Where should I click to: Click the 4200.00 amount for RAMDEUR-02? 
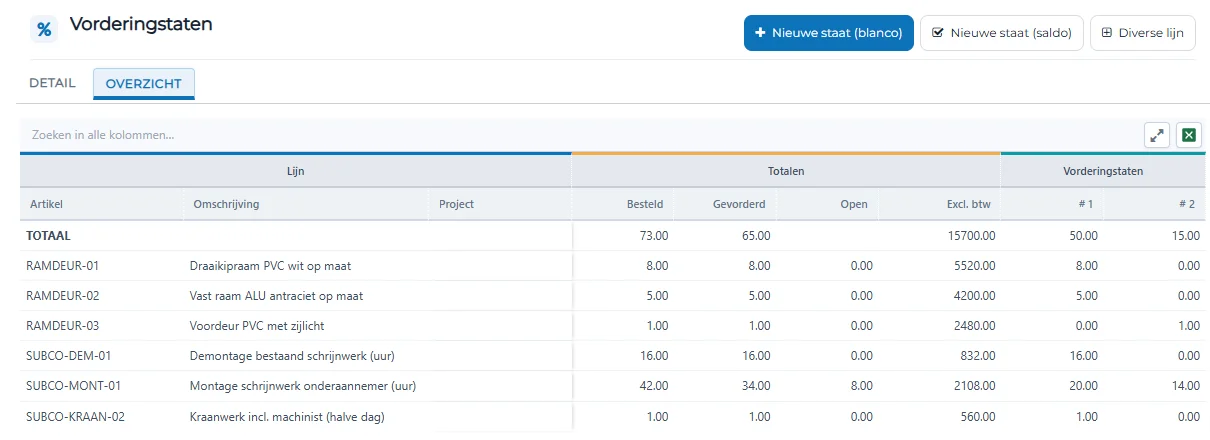click(975, 296)
